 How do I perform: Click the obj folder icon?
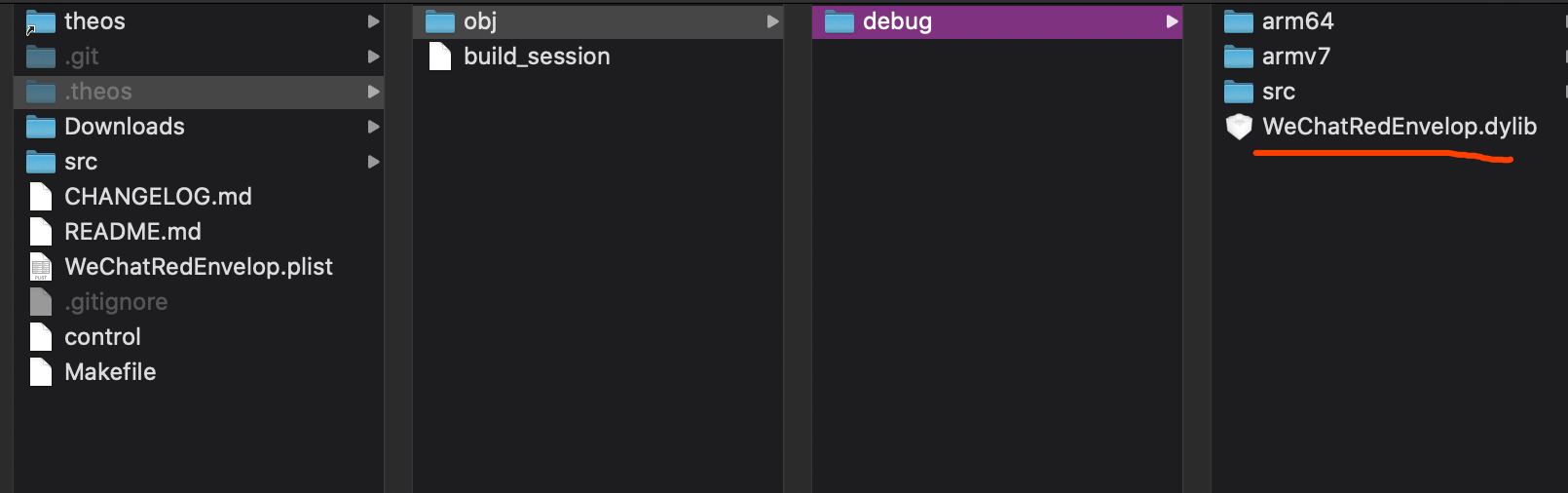[440, 21]
